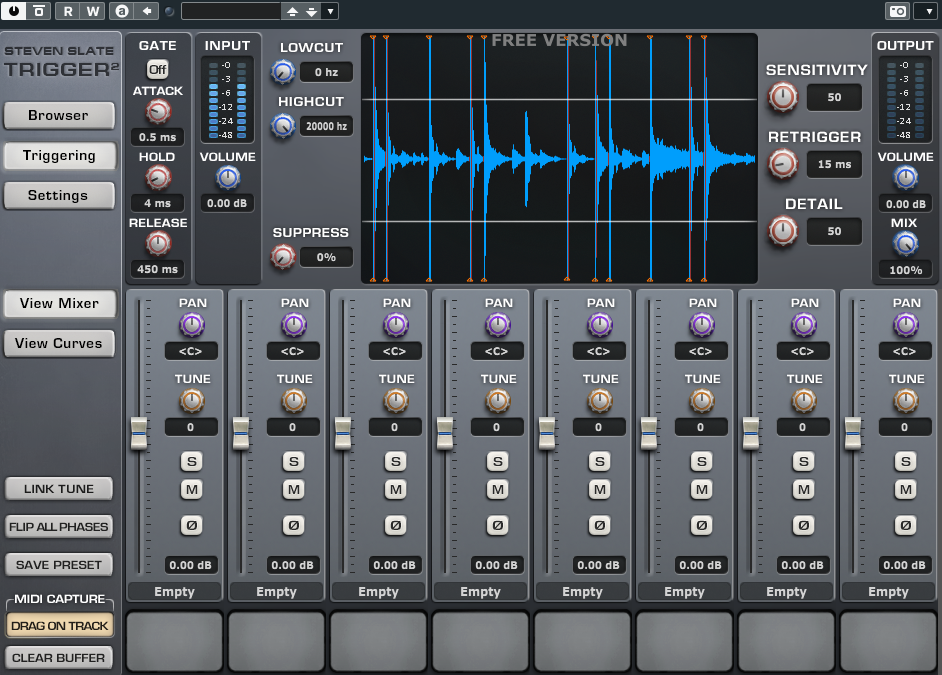The height and width of the screenshot is (675, 942).
Task: Click the Sensitivity knob
Action: (783, 97)
